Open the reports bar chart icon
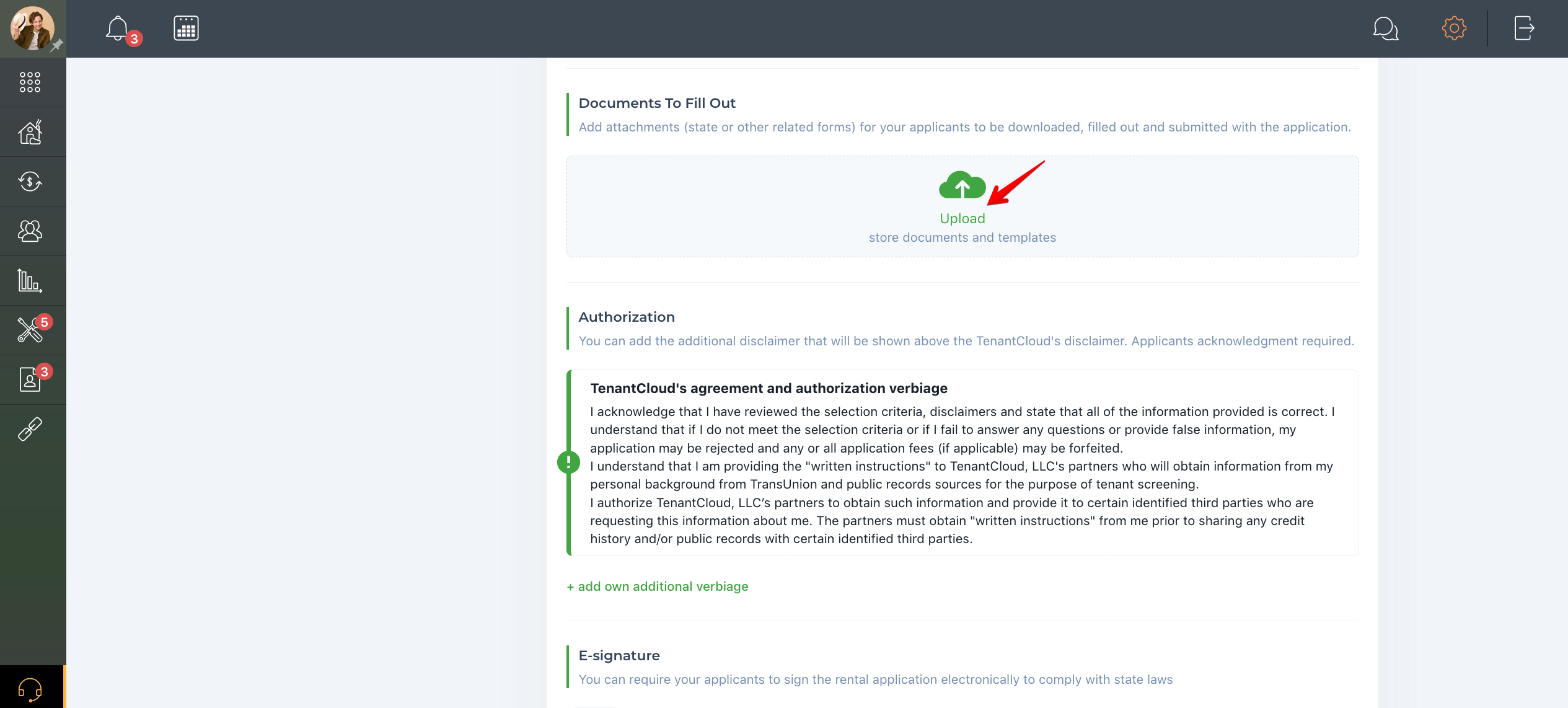Image resolution: width=1568 pixels, height=708 pixels. point(30,281)
